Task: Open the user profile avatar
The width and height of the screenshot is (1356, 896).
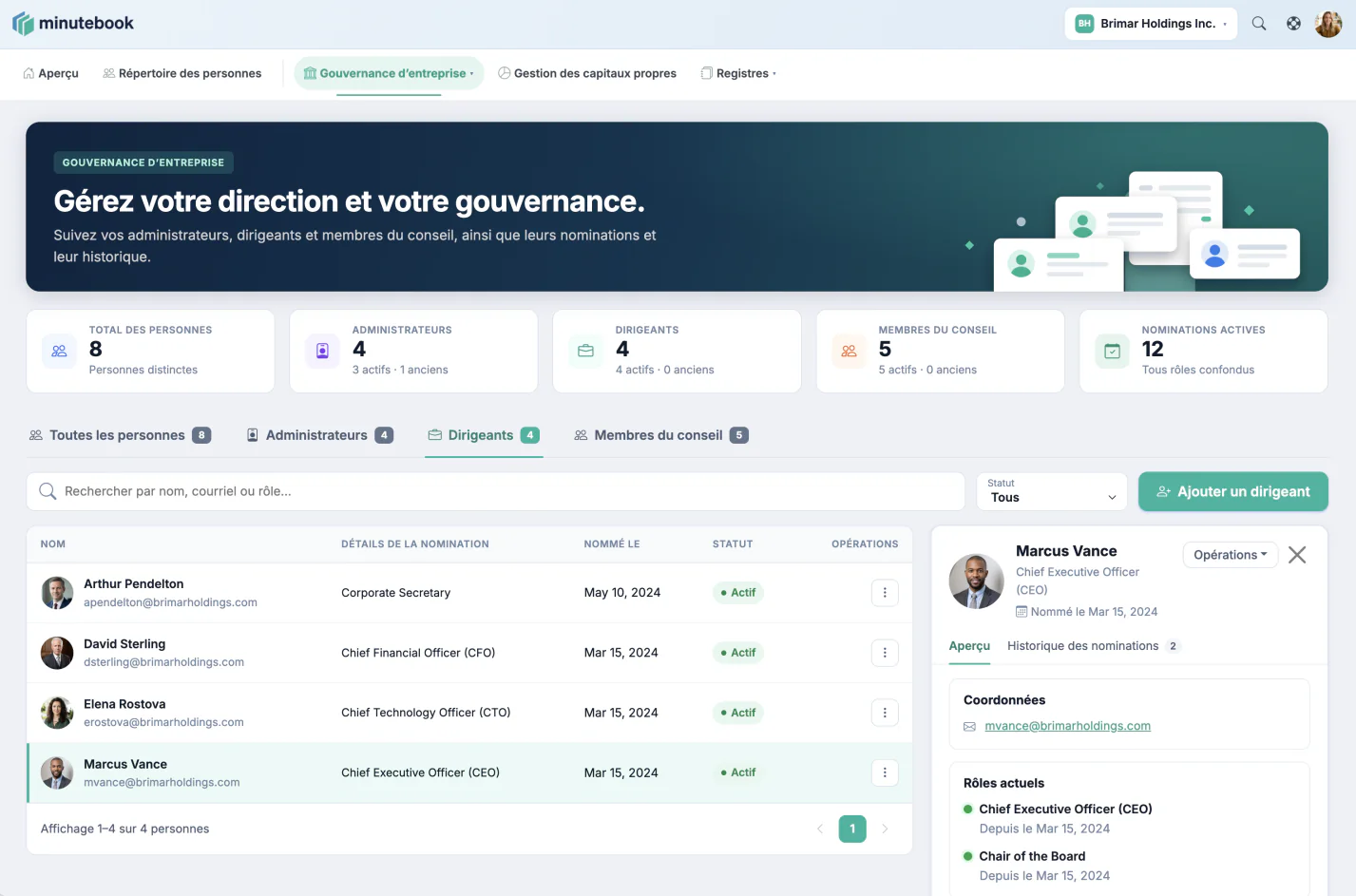Action: pos(1328,24)
